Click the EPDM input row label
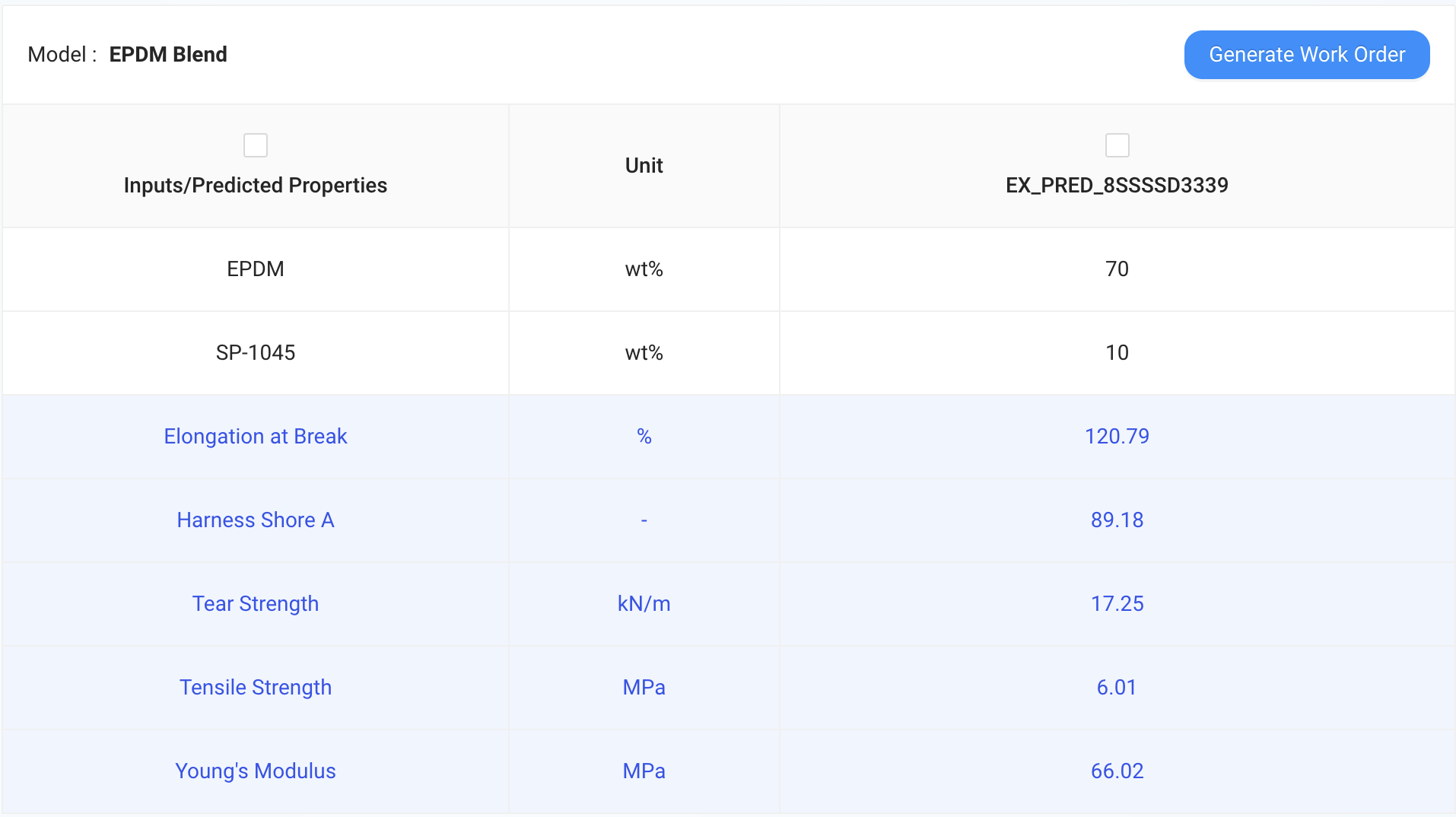1456x817 pixels. pyautogui.click(x=256, y=269)
